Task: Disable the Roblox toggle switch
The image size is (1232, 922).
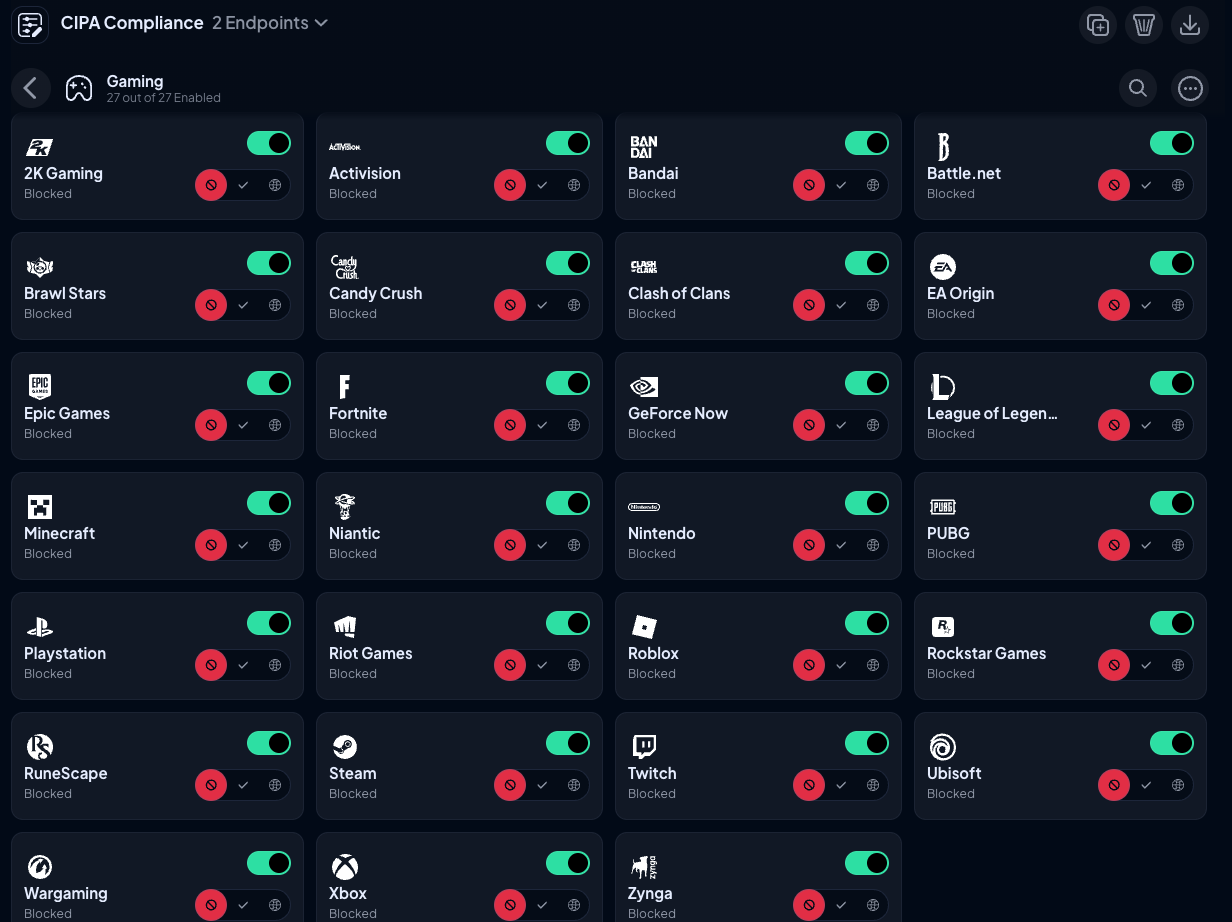Action: coord(867,623)
